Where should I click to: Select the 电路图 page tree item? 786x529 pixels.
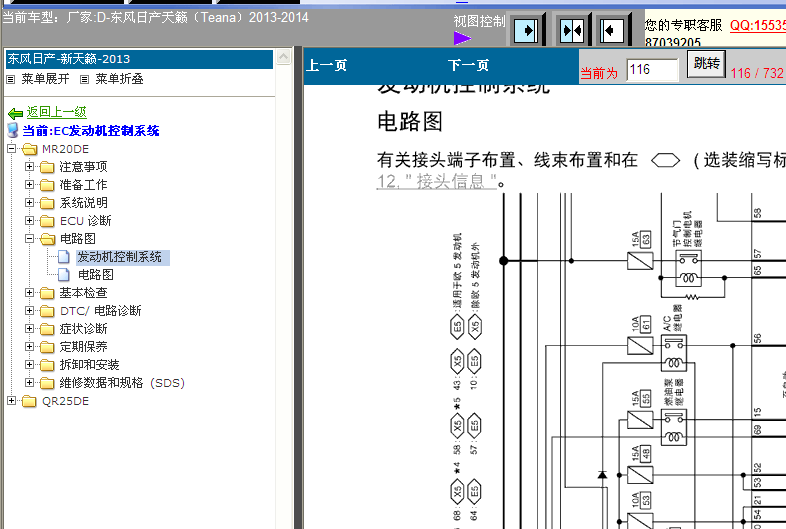click(96, 275)
